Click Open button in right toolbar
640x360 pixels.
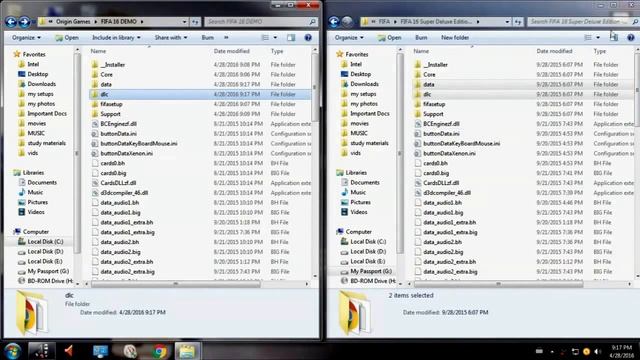point(389,38)
